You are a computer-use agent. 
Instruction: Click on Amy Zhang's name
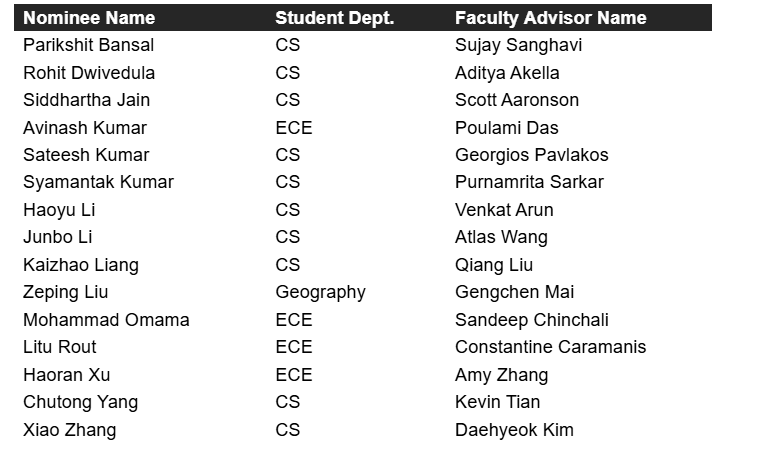tap(501, 375)
